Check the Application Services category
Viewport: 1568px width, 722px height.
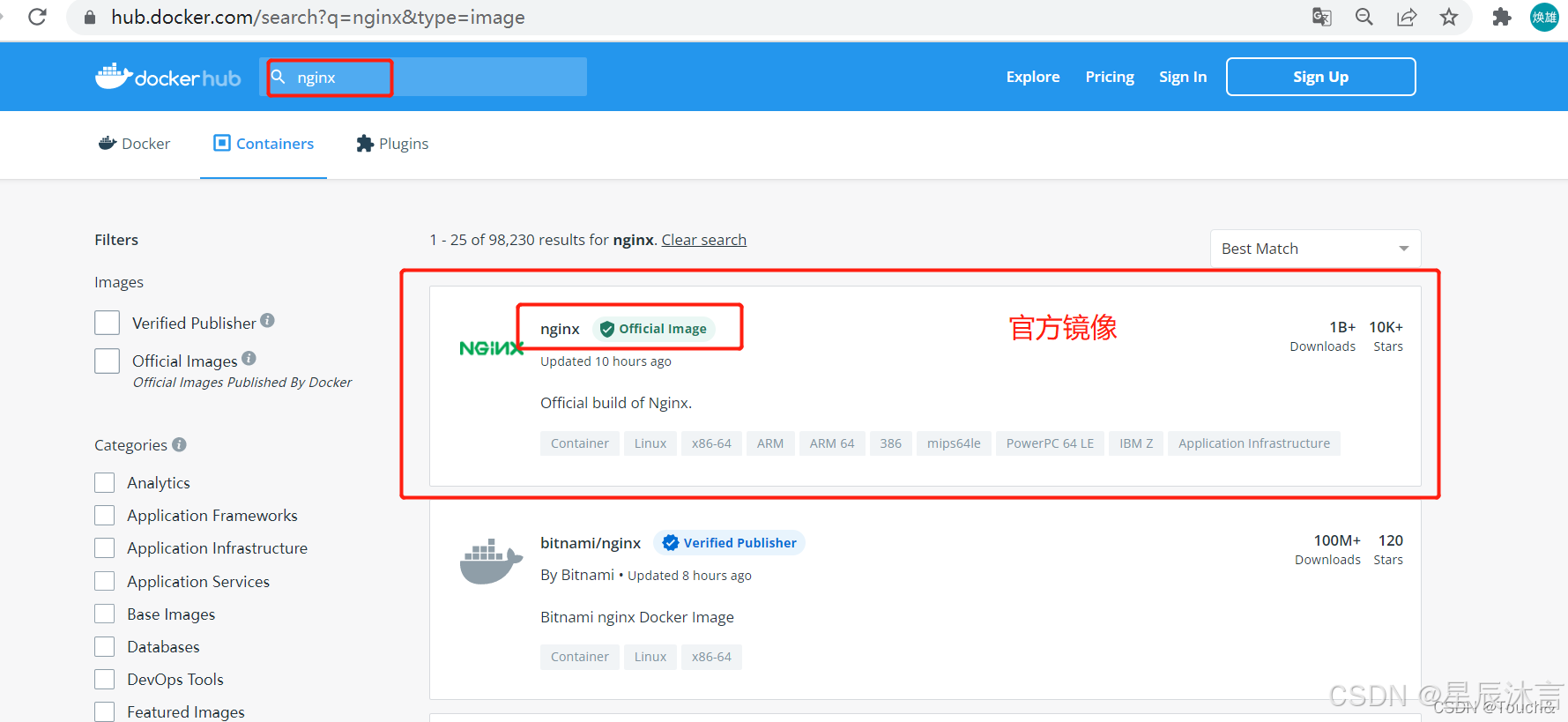[105, 581]
